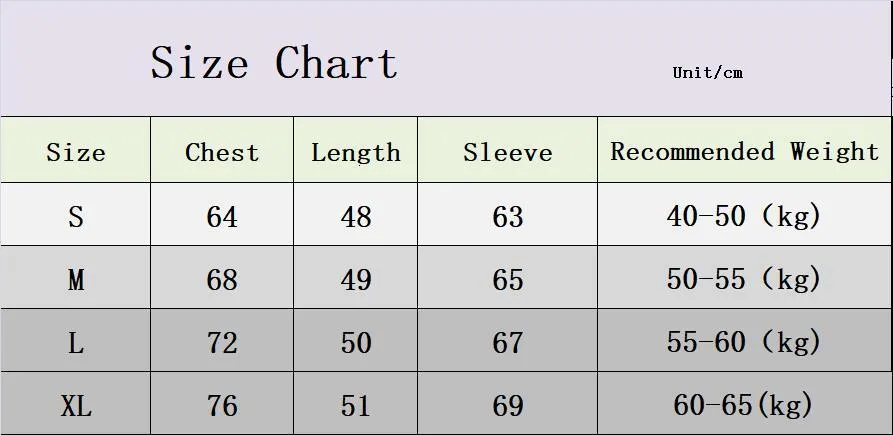Screen dimensions: 893x435
Task: Select chest value 64 cell
Action: 222,215
